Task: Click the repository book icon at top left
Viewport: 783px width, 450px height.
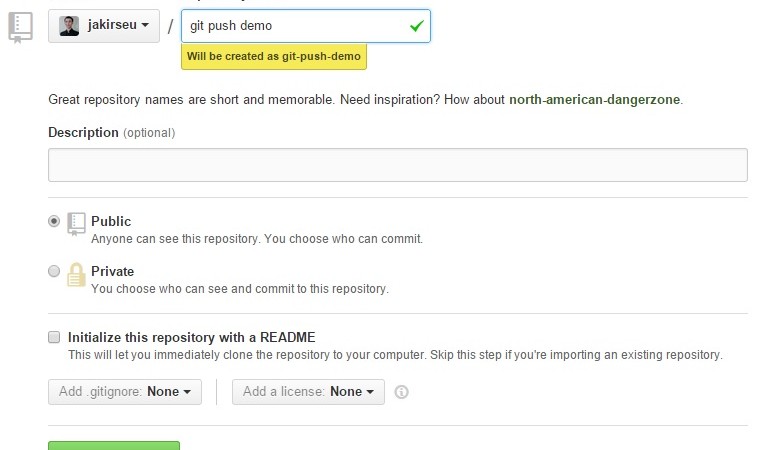Action: (20, 27)
